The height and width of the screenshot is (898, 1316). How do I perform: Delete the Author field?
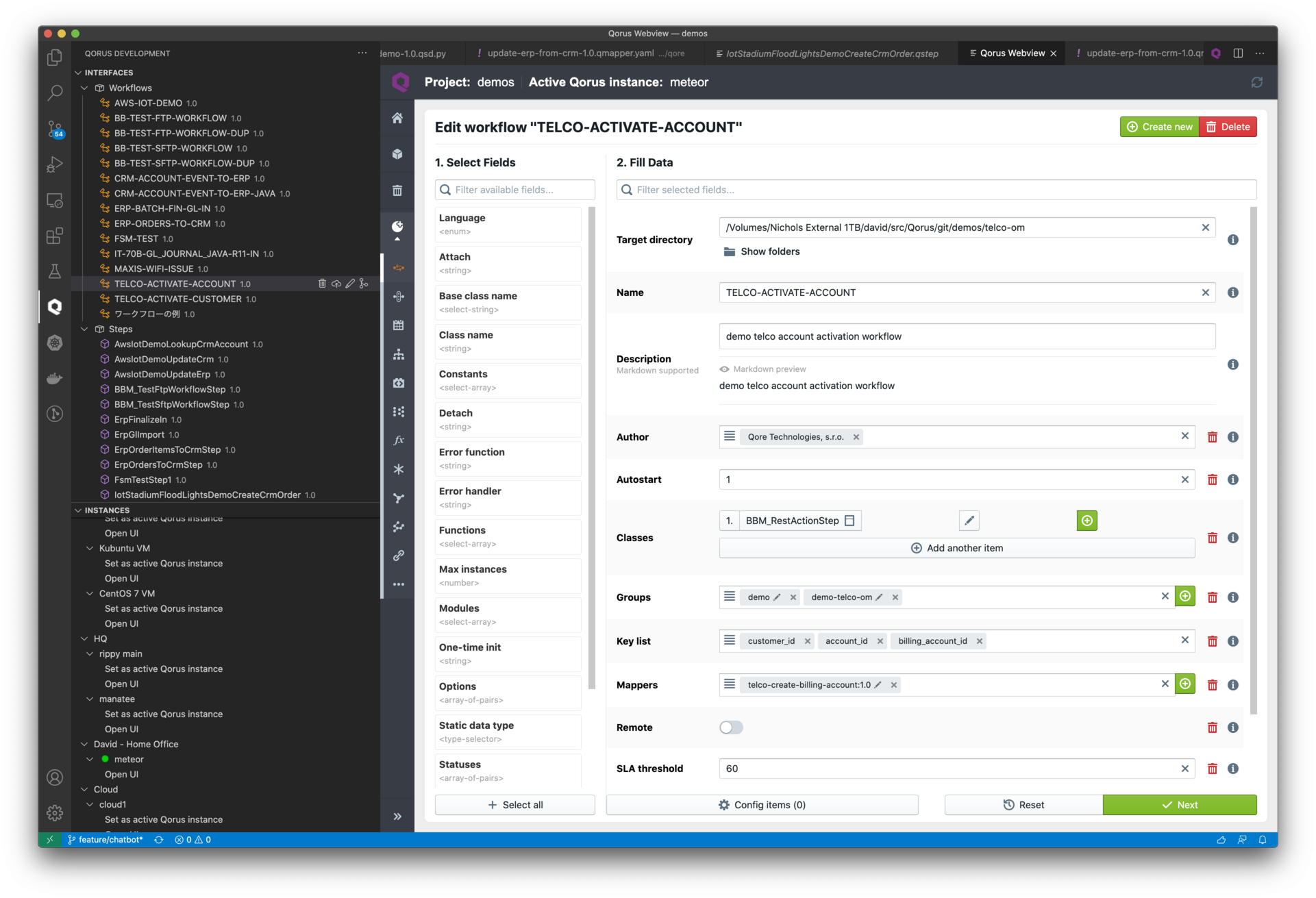[1212, 437]
